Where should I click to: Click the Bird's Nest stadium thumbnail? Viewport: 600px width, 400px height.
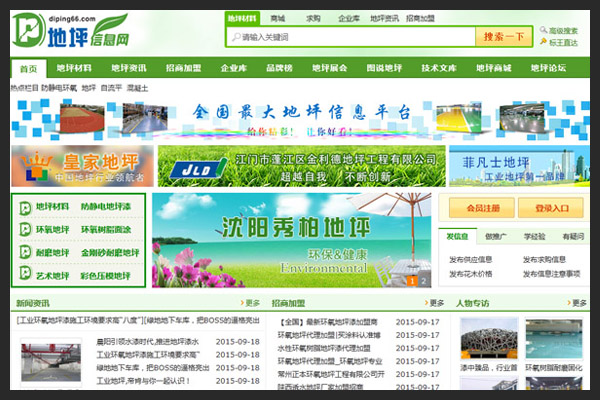click(489, 339)
